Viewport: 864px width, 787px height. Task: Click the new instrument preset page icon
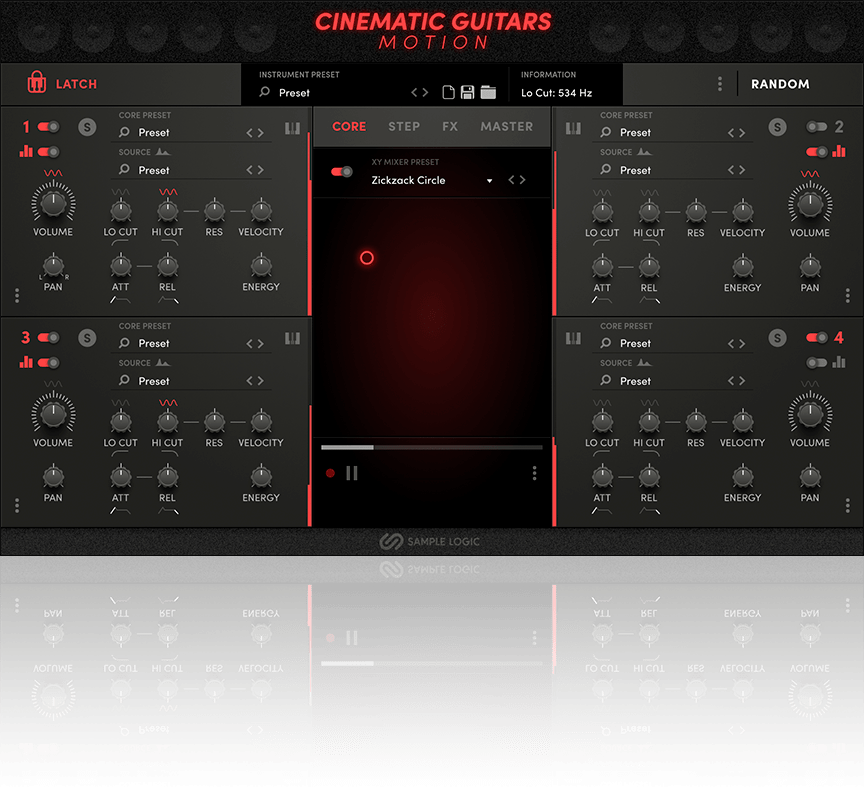pyautogui.click(x=449, y=93)
